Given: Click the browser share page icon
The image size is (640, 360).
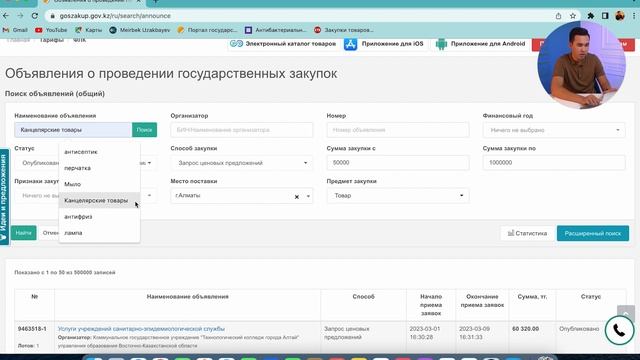Looking at the screenshot, I should tap(558, 16).
